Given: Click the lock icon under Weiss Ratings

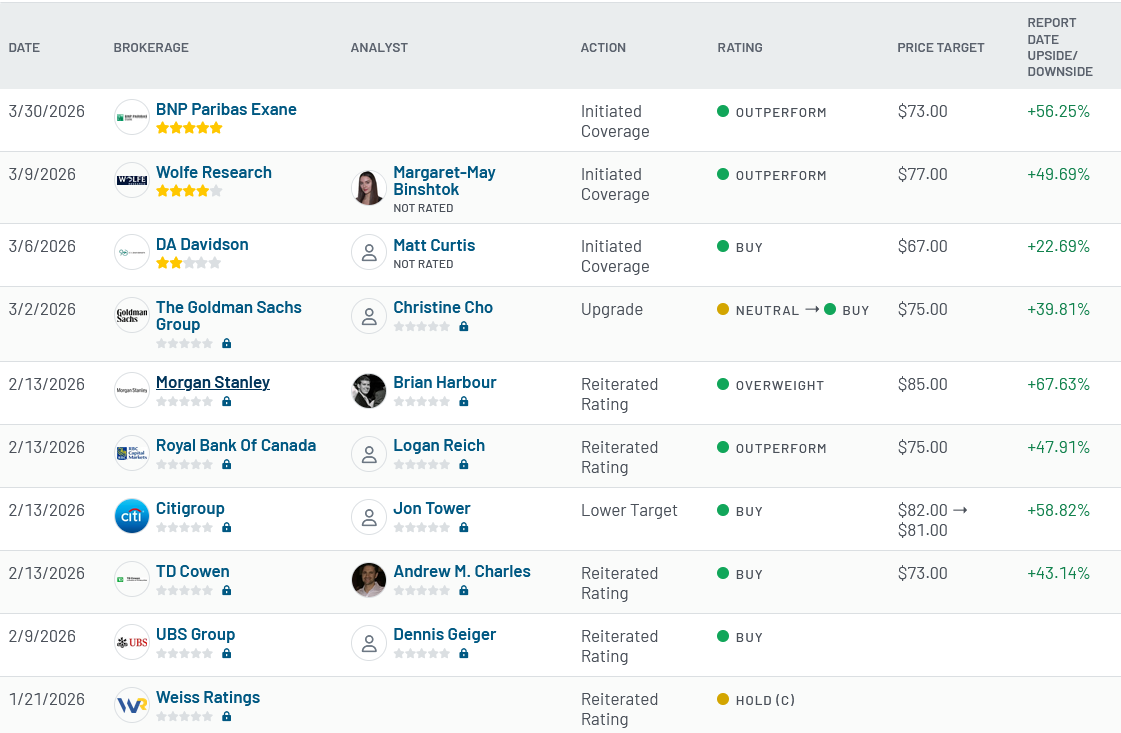Looking at the screenshot, I should 227,716.
